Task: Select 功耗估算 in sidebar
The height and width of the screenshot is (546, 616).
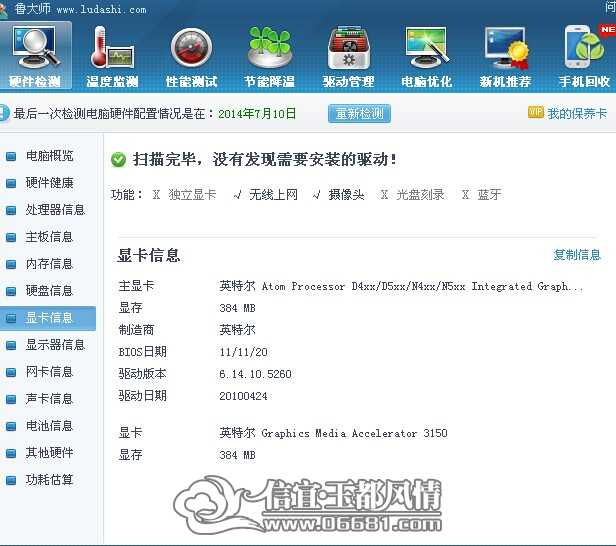Action: click(x=49, y=480)
